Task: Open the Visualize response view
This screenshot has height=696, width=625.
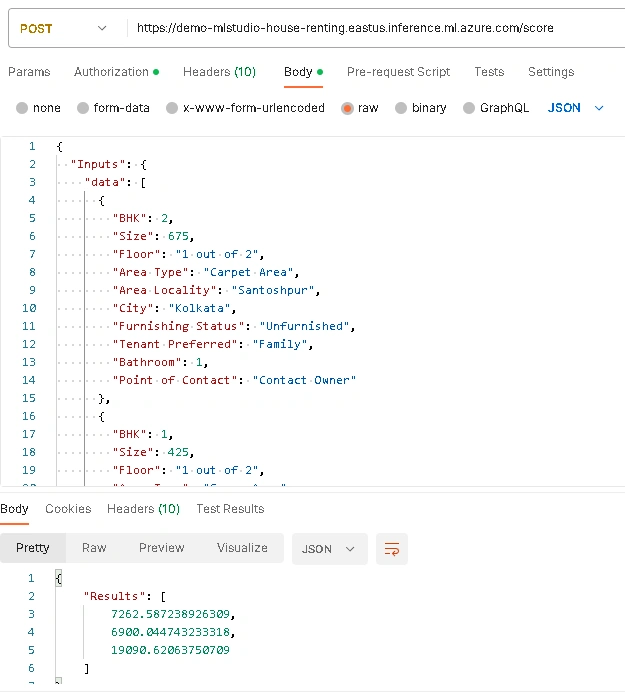Action: pyautogui.click(x=242, y=548)
